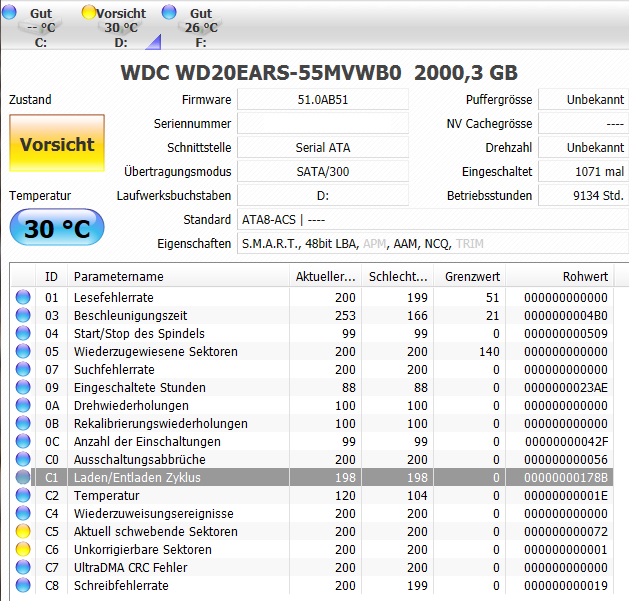Select the Unkorrigierbare Sektoren parameter name
This screenshot has width=637, height=608.
pyautogui.click(x=143, y=550)
